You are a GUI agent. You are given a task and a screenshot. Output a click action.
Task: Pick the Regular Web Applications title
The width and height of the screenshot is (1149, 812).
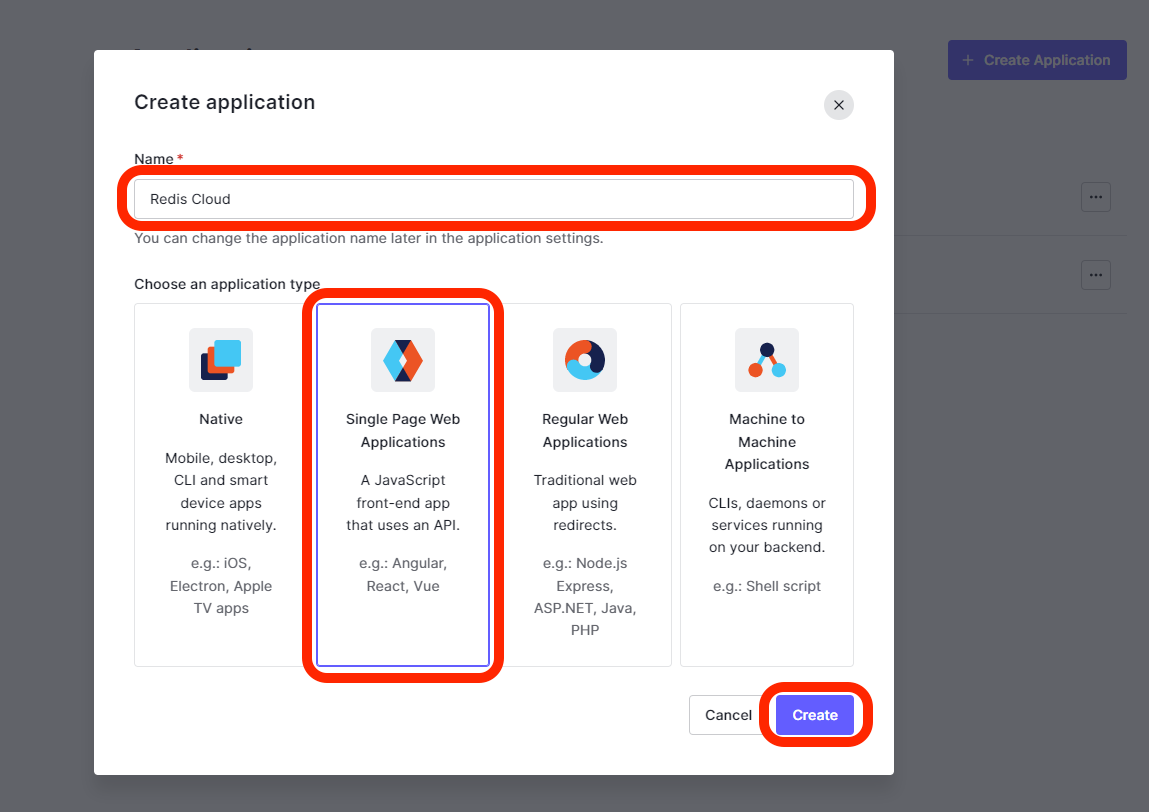point(585,431)
